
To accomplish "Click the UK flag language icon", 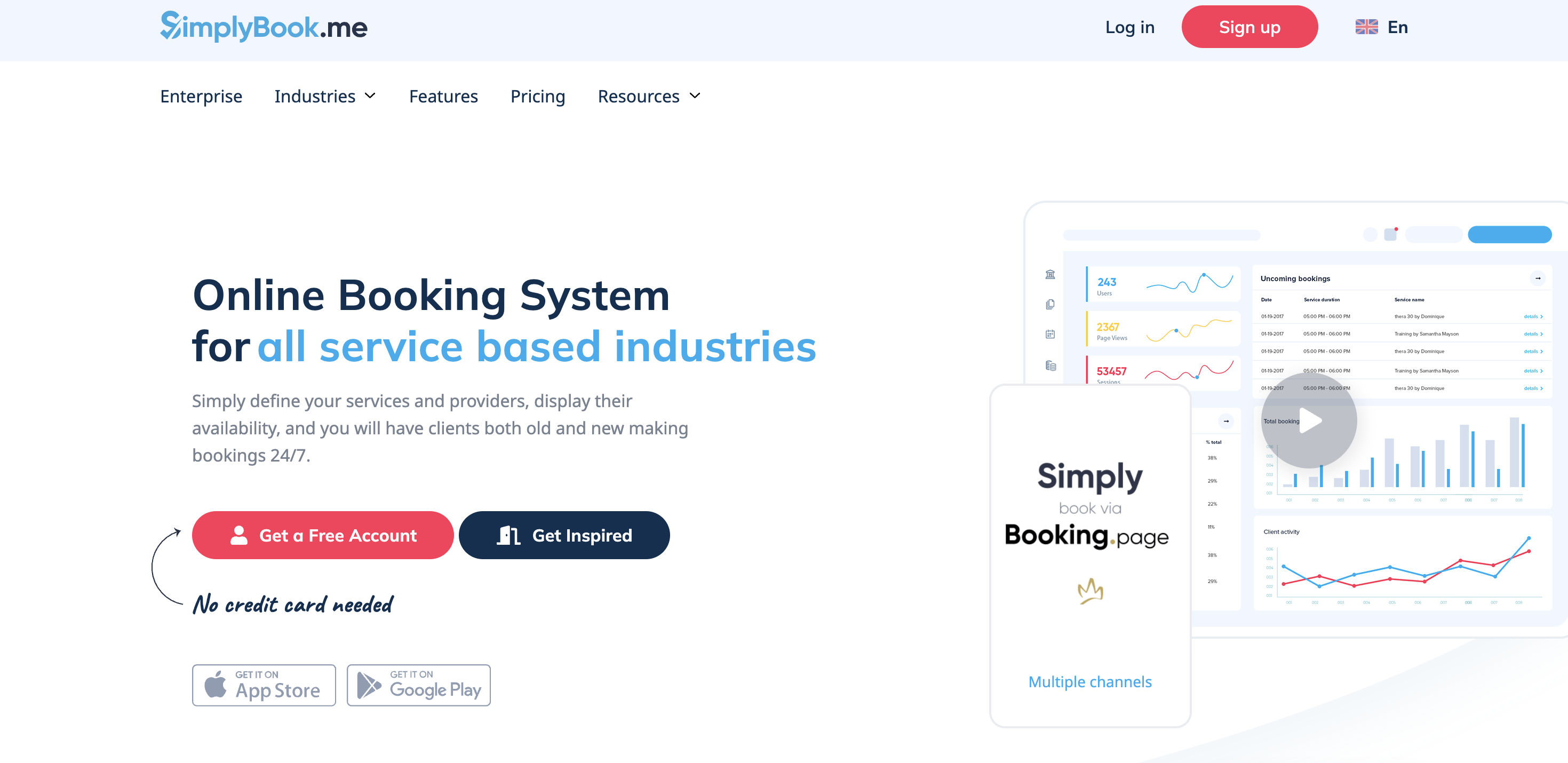I will point(1366,27).
